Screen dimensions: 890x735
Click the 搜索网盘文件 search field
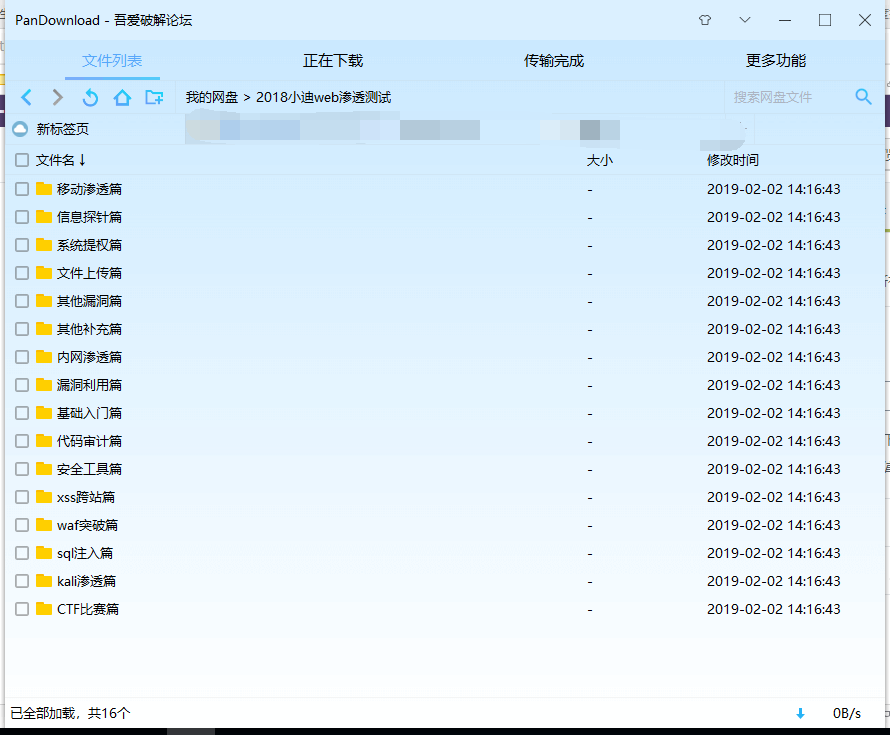(x=785, y=97)
